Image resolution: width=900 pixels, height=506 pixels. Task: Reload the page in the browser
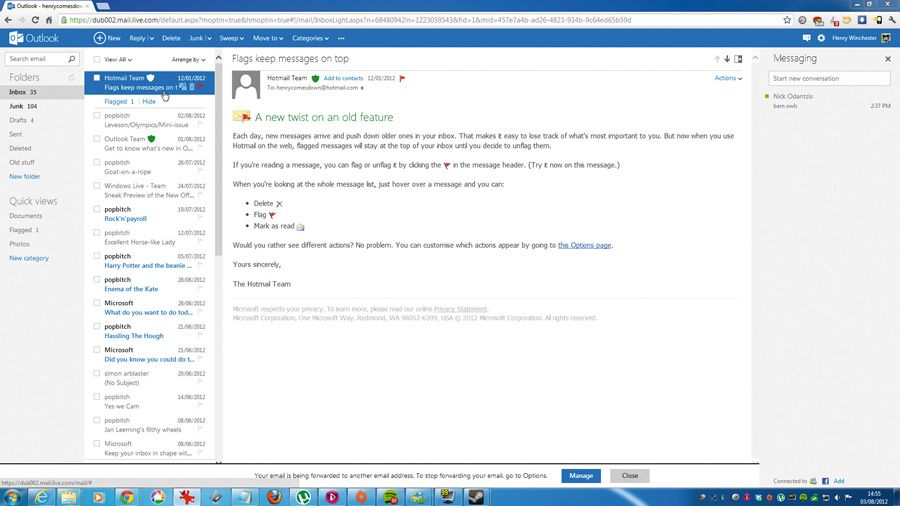click(35, 20)
